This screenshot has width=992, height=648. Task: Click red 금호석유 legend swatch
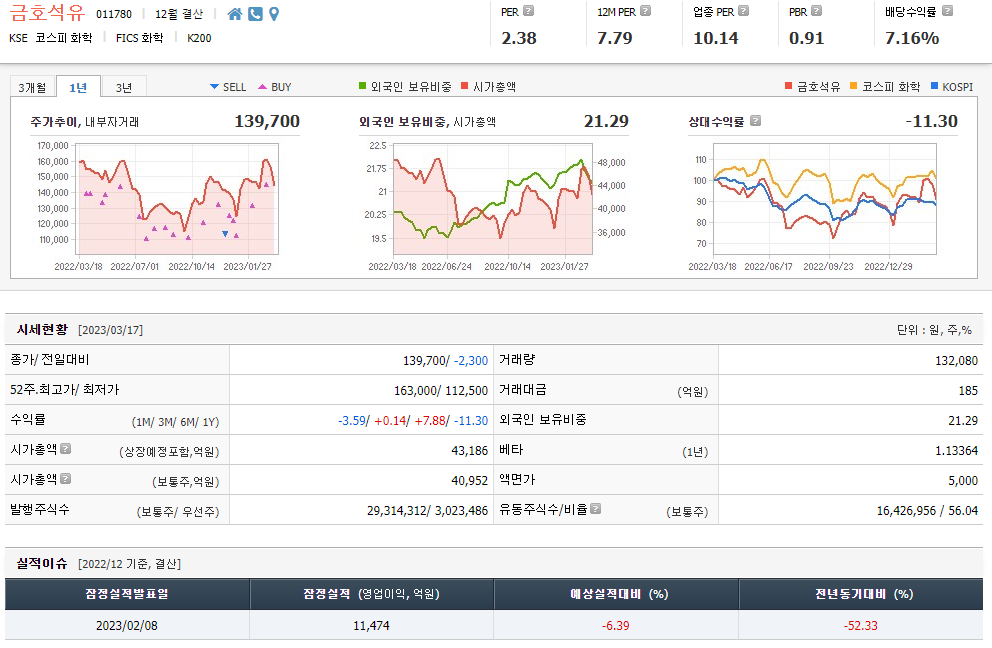[x=788, y=86]
